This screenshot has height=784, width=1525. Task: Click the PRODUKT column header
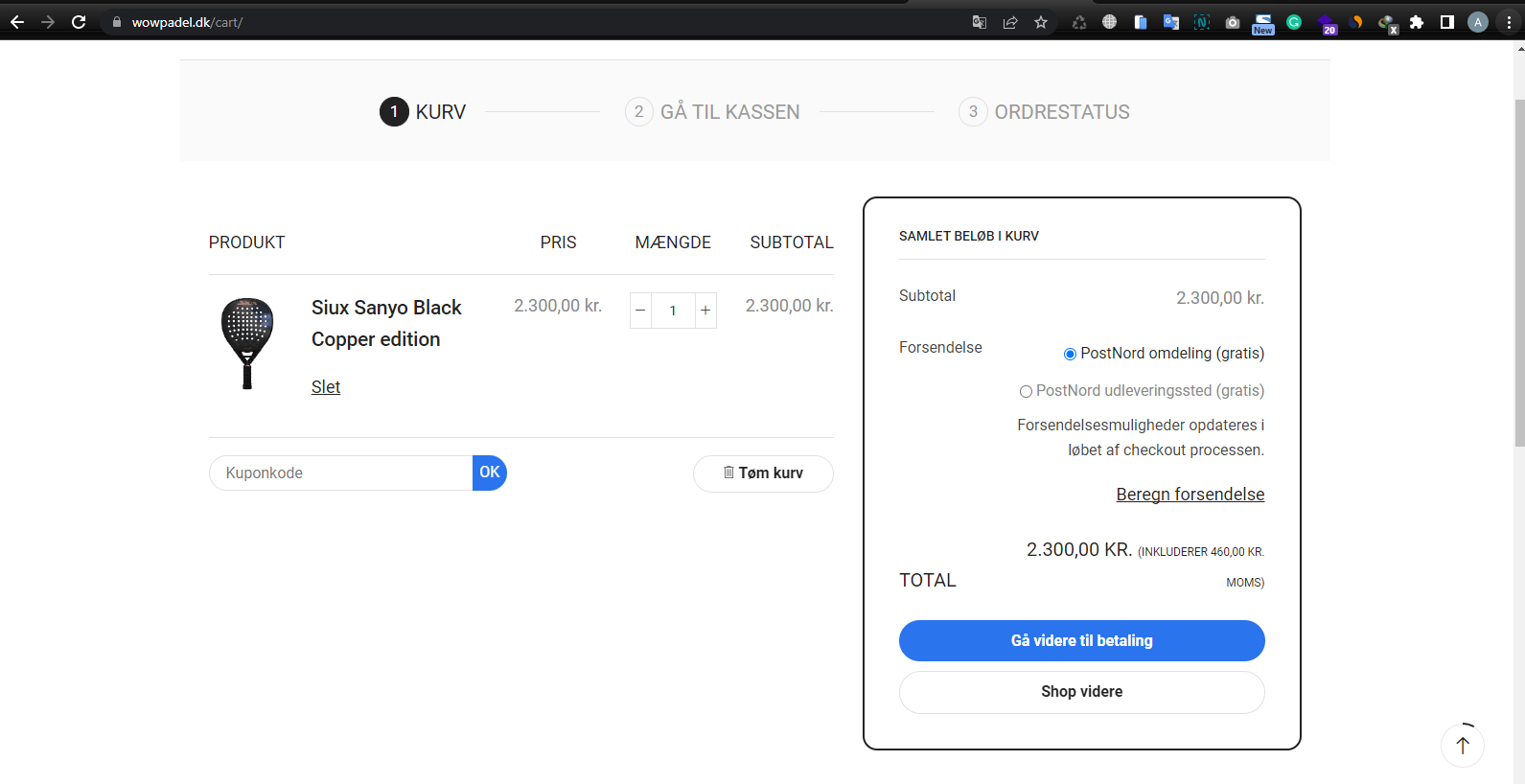(247, 242)
